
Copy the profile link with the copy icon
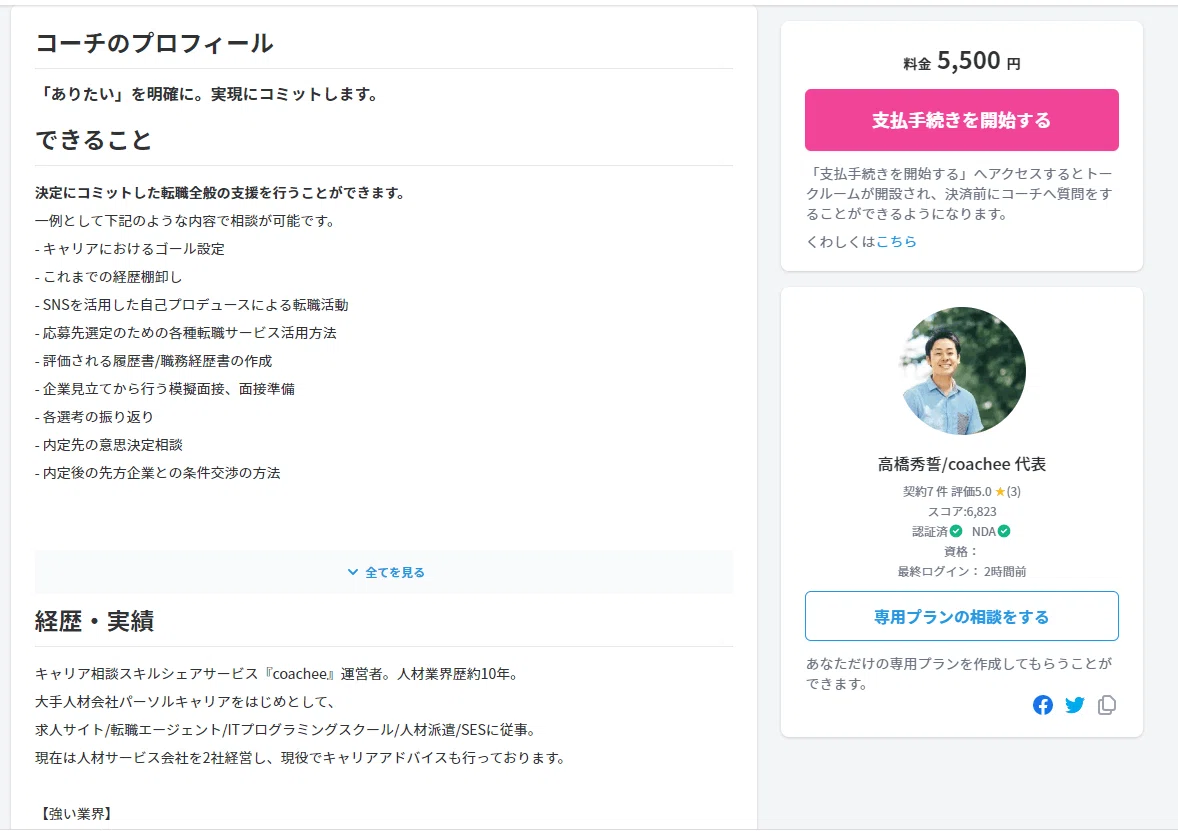[x=1107, y=705]
